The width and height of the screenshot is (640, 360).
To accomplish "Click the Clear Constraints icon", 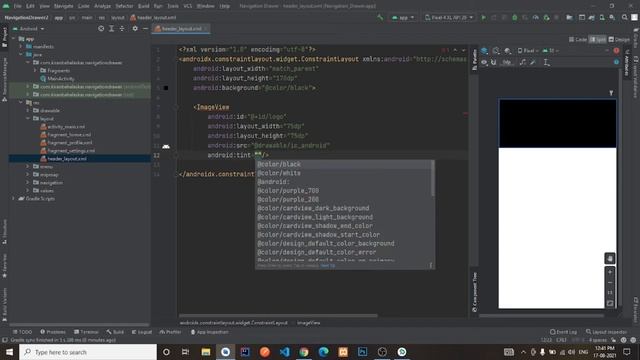I will (x=523, y=62).
